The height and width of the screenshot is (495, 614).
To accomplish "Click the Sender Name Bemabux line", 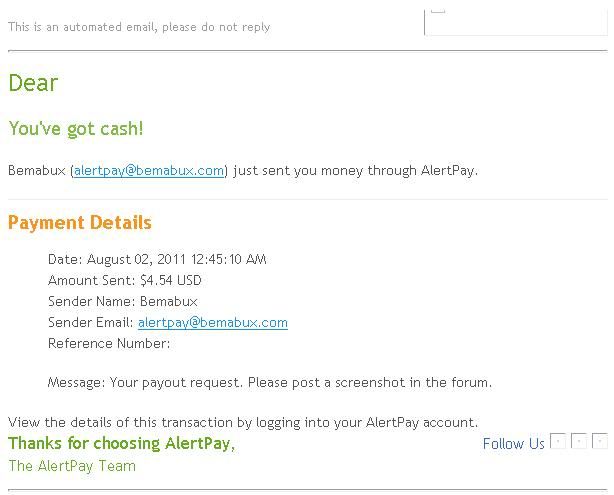I will (x=123, y=302).
